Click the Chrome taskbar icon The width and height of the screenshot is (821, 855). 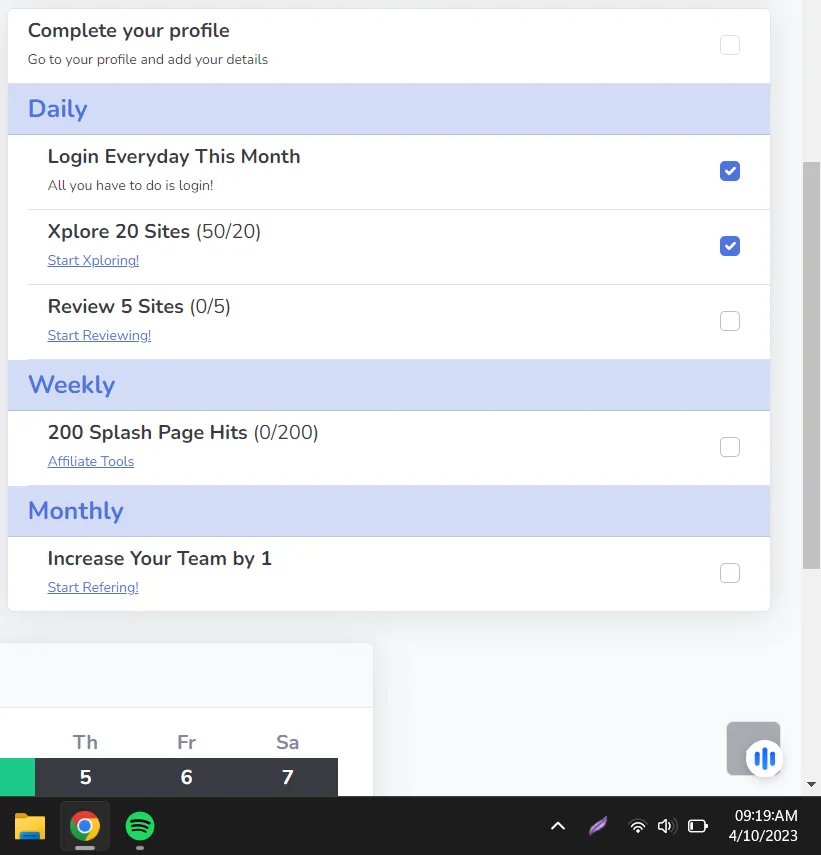pyautogui.click(x=85, y=826)
